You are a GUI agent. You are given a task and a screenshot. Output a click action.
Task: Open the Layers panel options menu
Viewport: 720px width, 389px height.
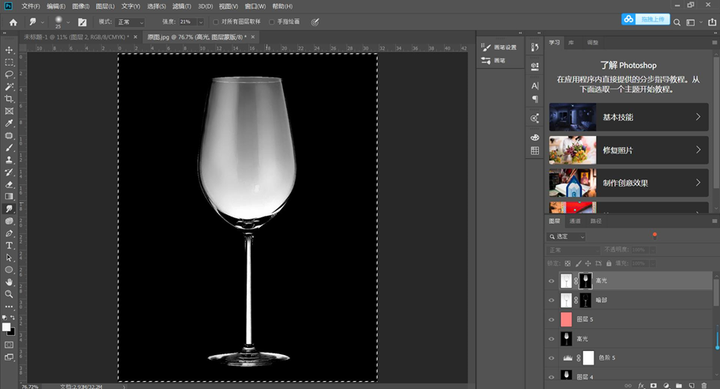click(714, 221)
